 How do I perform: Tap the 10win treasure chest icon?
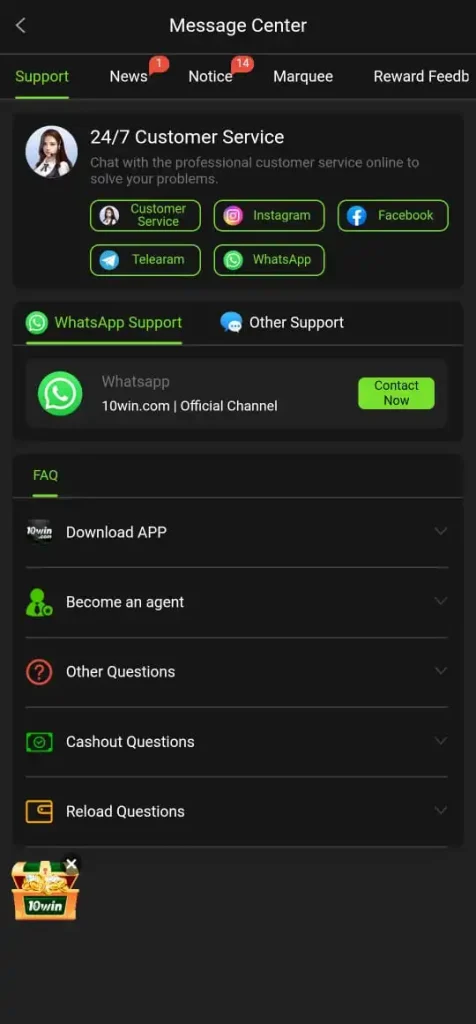coord(44,891)
